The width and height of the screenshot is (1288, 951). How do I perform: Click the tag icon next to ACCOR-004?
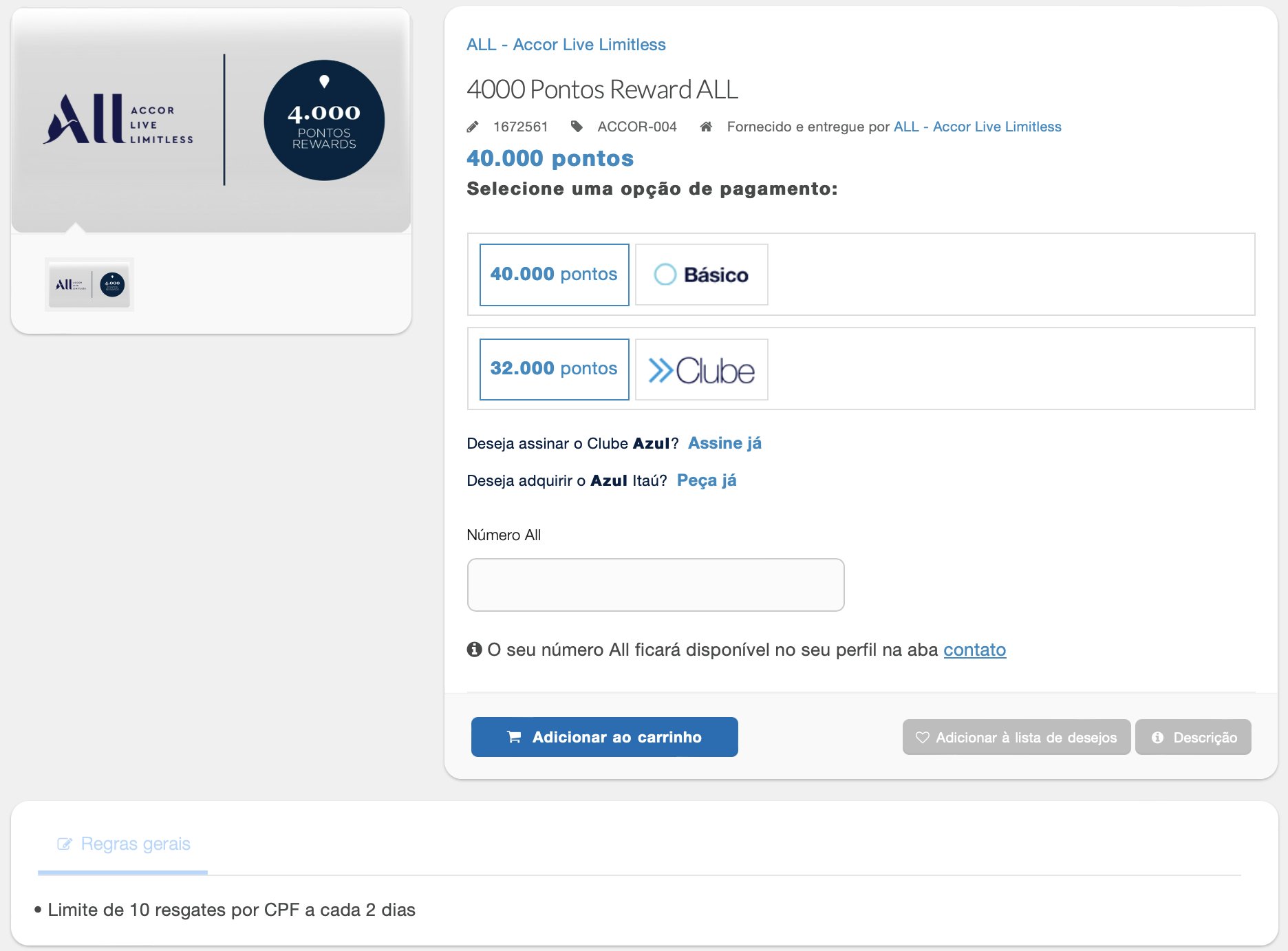(577, 127)
